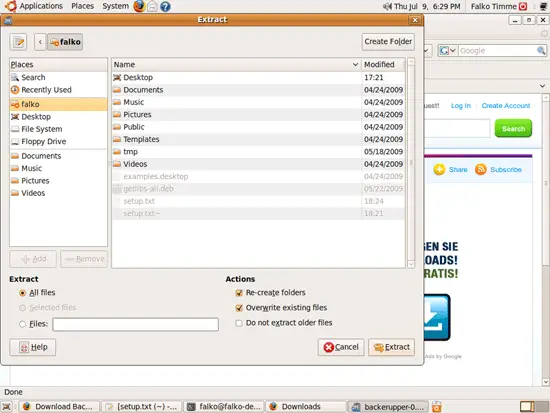Select falko home in Places sidebar
This screenshot has height=413, width=550.
[58, 104]
